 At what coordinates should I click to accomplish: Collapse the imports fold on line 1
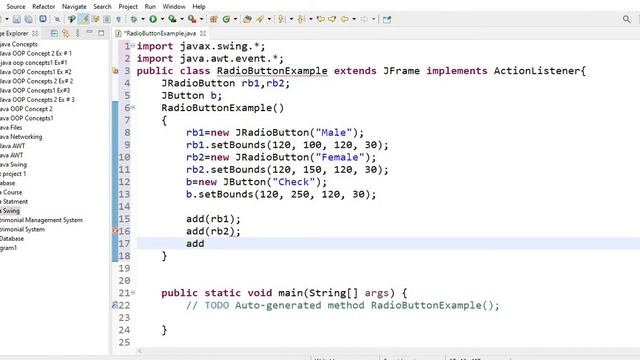[133, 46]
